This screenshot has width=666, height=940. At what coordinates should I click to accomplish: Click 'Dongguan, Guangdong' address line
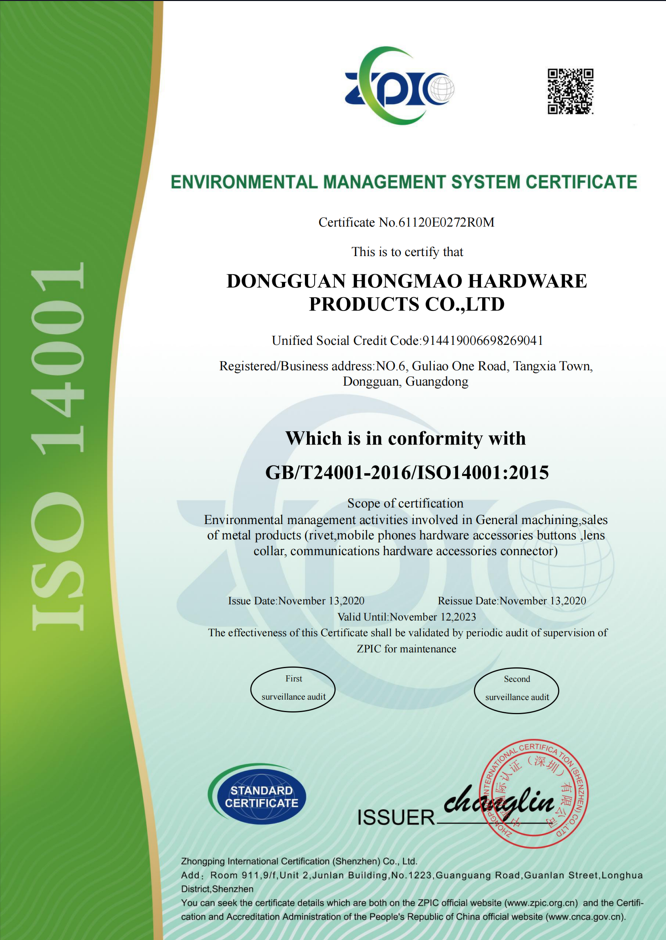[405, 382]
